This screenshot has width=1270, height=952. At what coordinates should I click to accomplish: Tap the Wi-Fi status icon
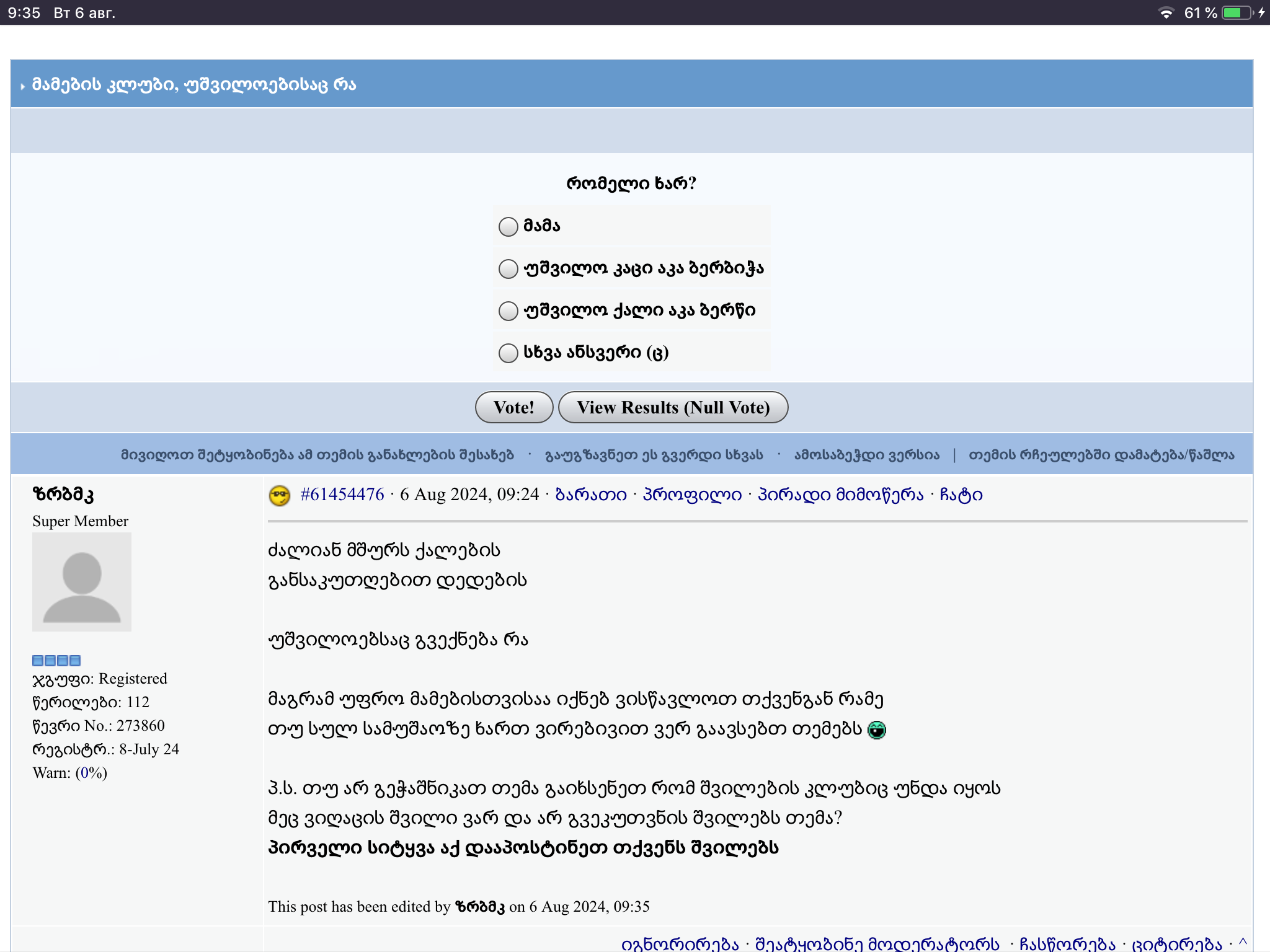[1166, 12]
